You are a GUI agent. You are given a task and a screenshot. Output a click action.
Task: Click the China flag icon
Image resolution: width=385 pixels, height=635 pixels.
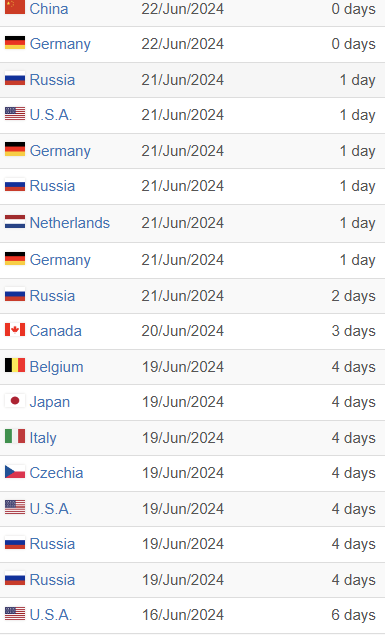tap(15, 7)
